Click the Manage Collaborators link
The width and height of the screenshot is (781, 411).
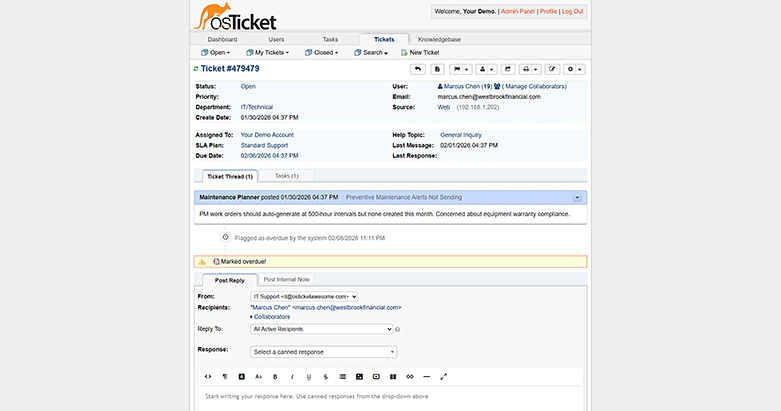[535, 86]
